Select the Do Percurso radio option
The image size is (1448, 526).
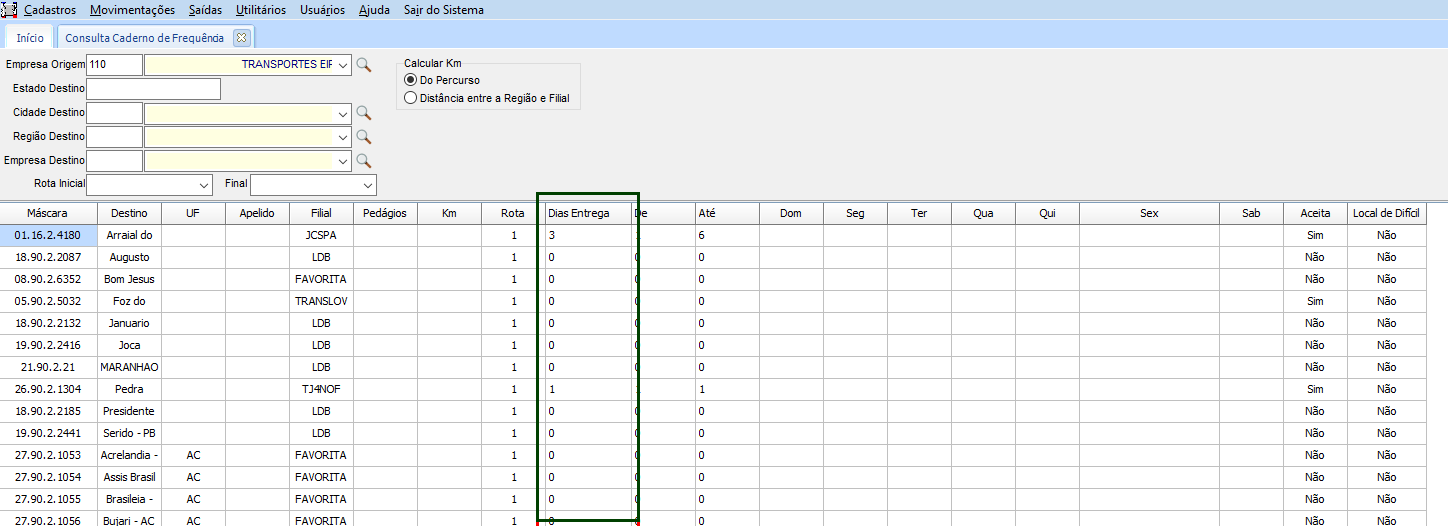(410, 80)
